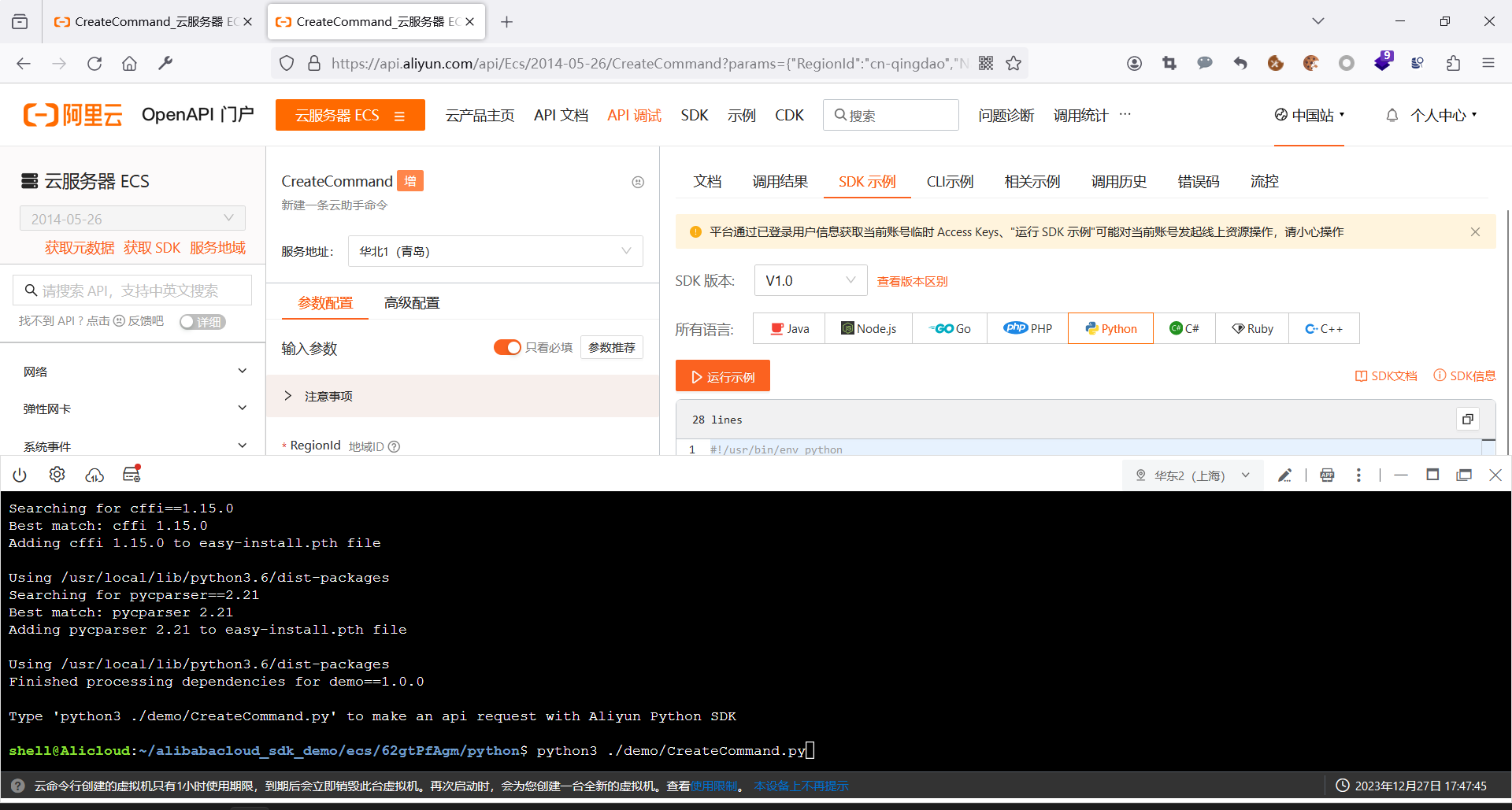The height and width of the screenshot is (810, 1512).
Task: Switch to the 调用结果 tab
Action: (x=780, y=182)
